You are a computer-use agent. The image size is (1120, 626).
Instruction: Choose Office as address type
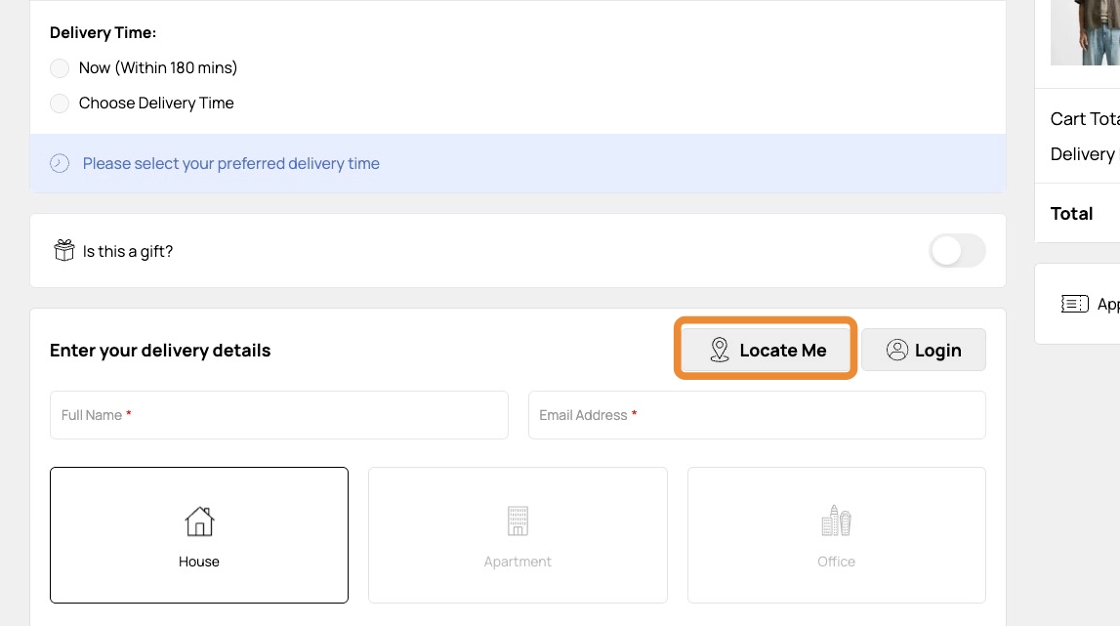(x=836, y=535)
